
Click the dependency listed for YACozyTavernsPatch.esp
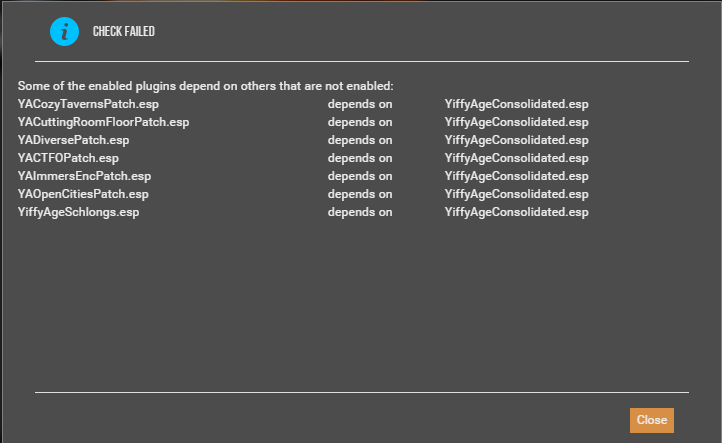[517, 104]
